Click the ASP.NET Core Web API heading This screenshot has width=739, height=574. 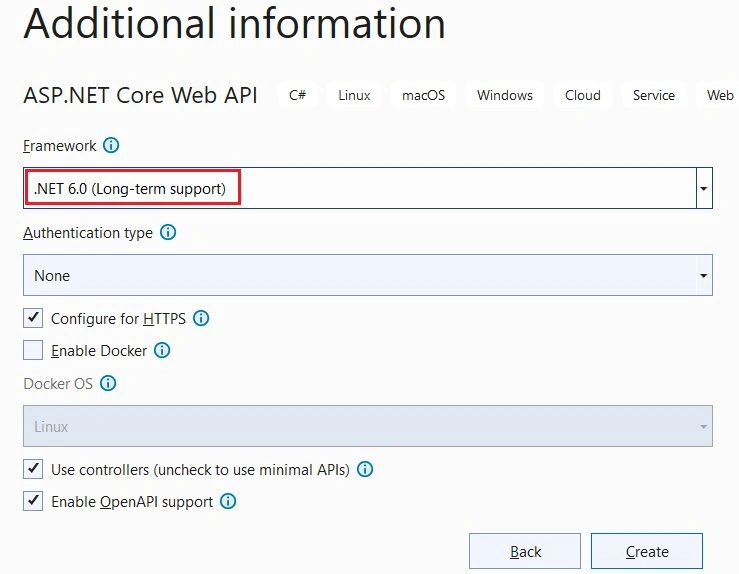(140, 95)
